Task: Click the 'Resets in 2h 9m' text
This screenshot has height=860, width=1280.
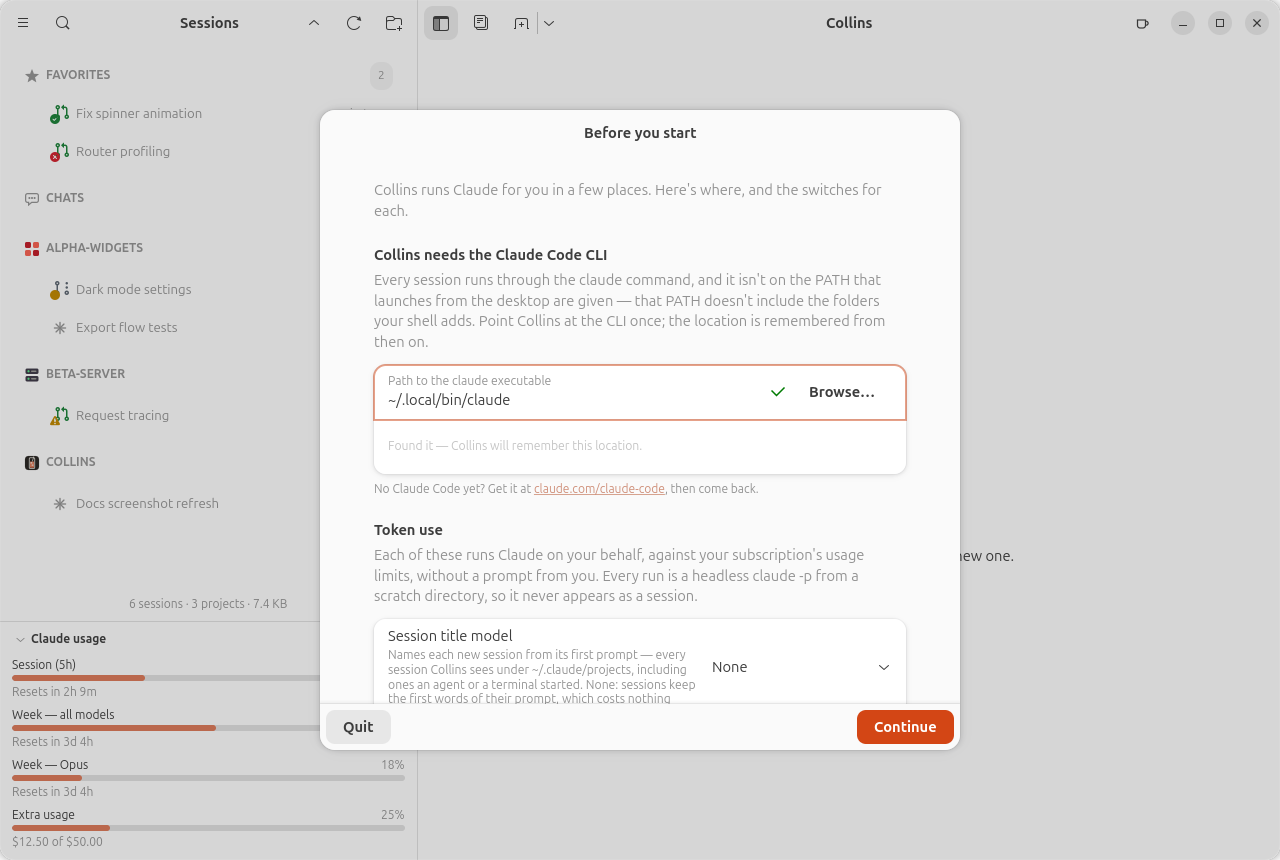Action: coord(54,692)
